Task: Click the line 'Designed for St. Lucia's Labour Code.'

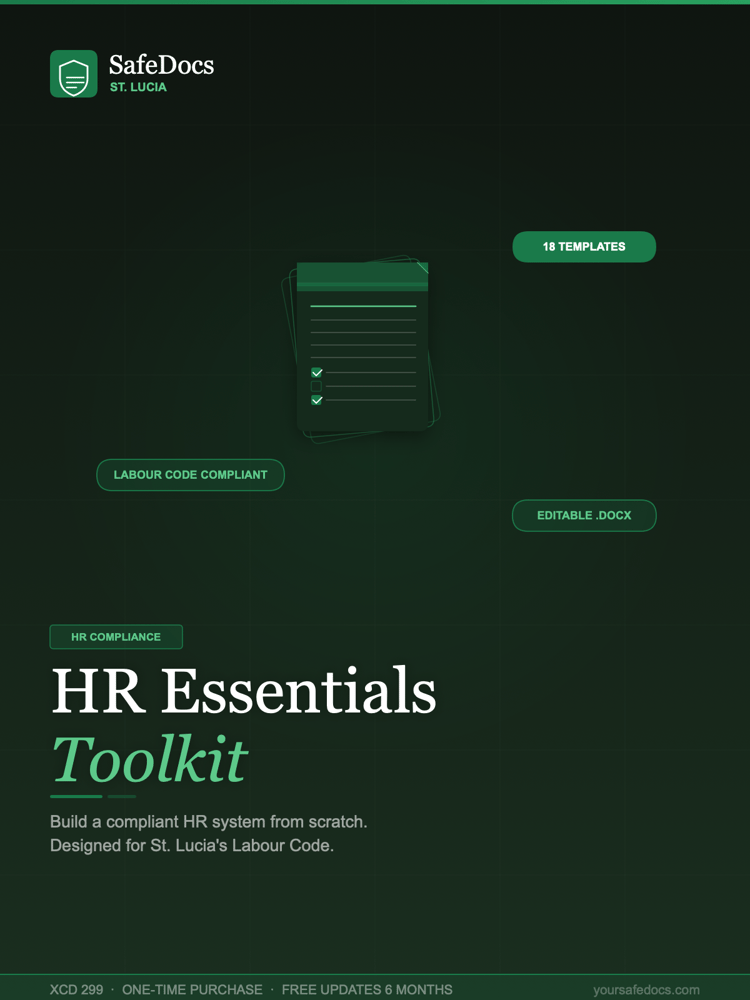Action: [192, 846]
